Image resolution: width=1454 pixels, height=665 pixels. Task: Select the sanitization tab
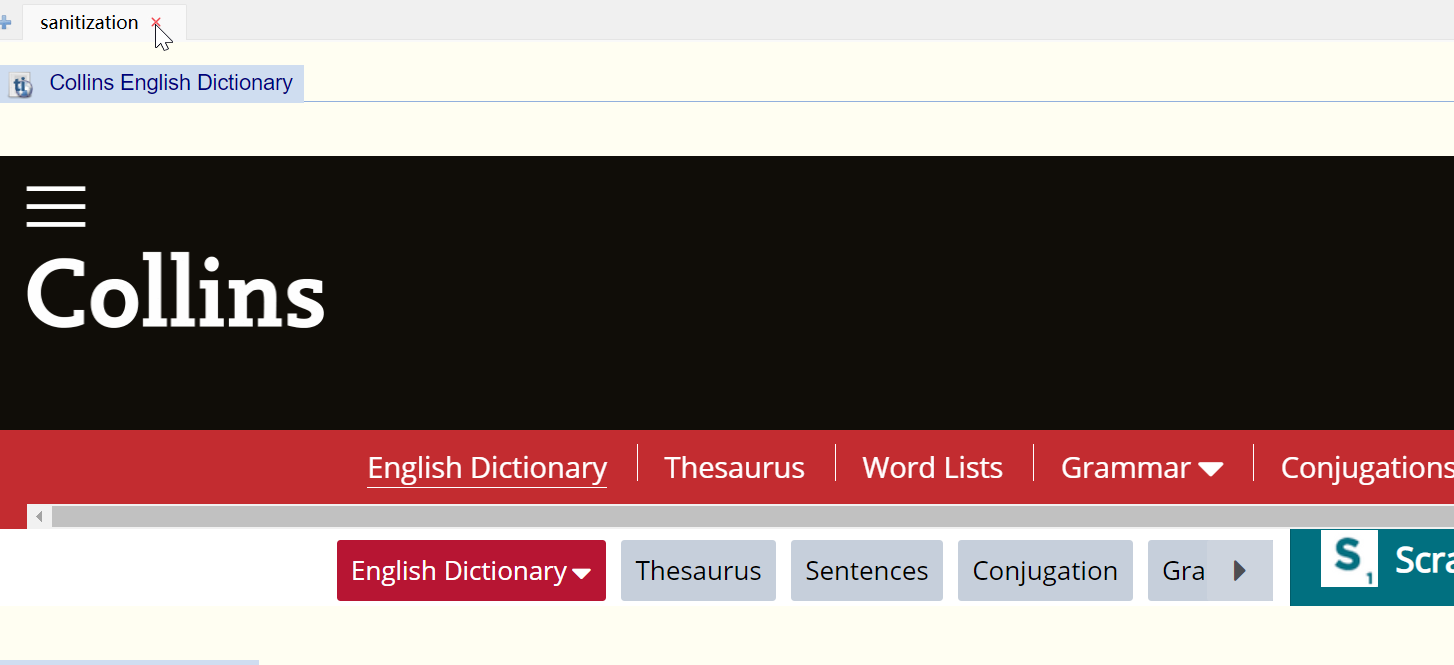point(89,22)
